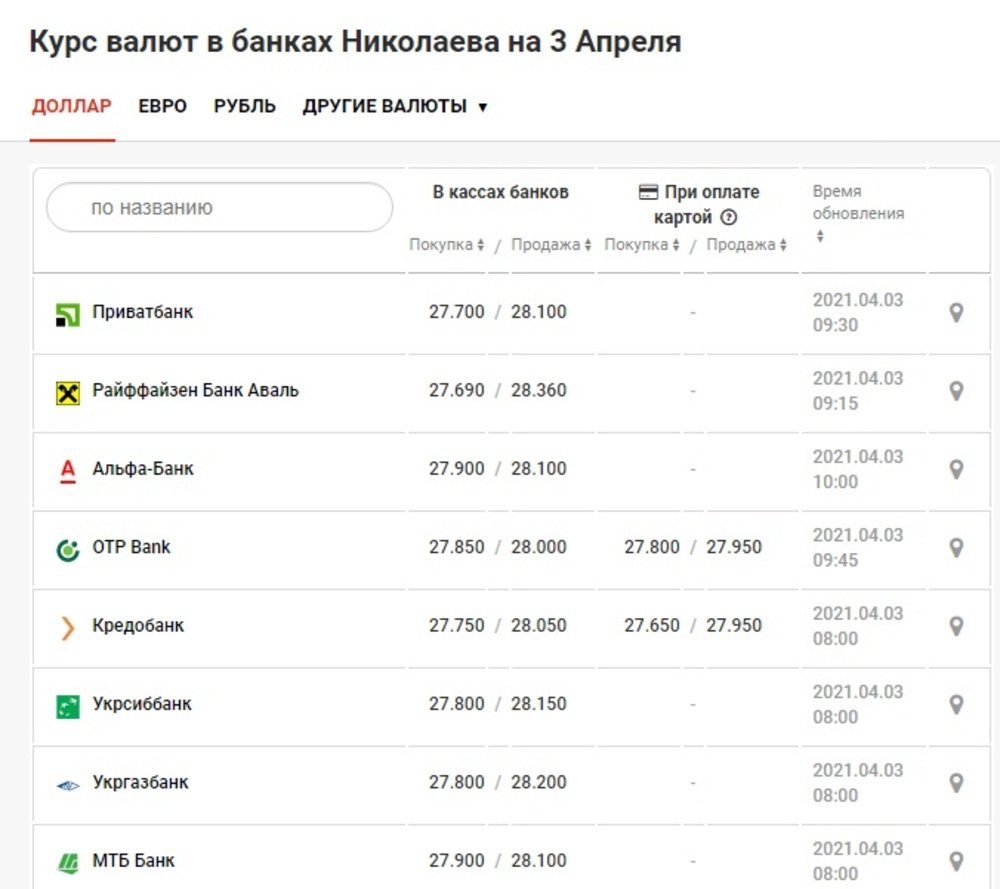The width and height of the screenshot is (1000, 889).
Task: Open map pin for Кредобанк row
Action: 956,626
